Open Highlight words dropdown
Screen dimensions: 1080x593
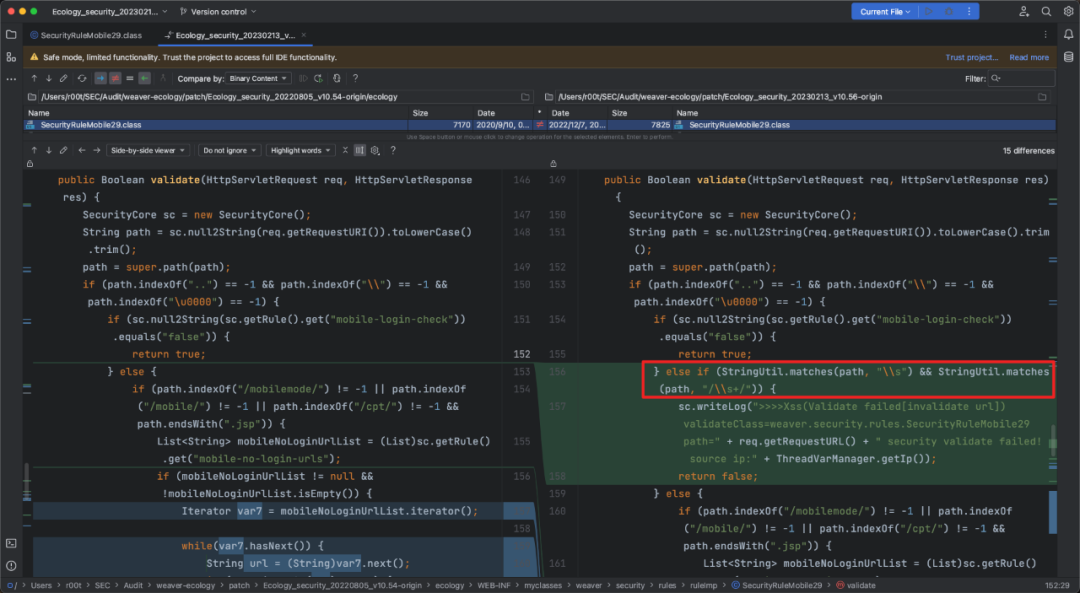coord(300,150)
